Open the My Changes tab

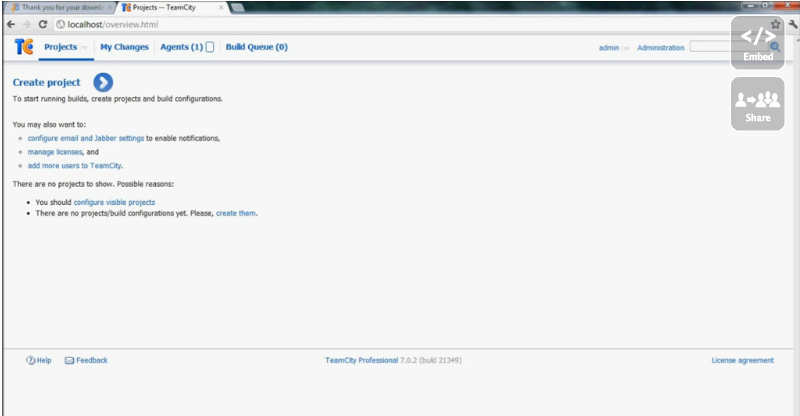pyautogui.click(x=124, y=47)
